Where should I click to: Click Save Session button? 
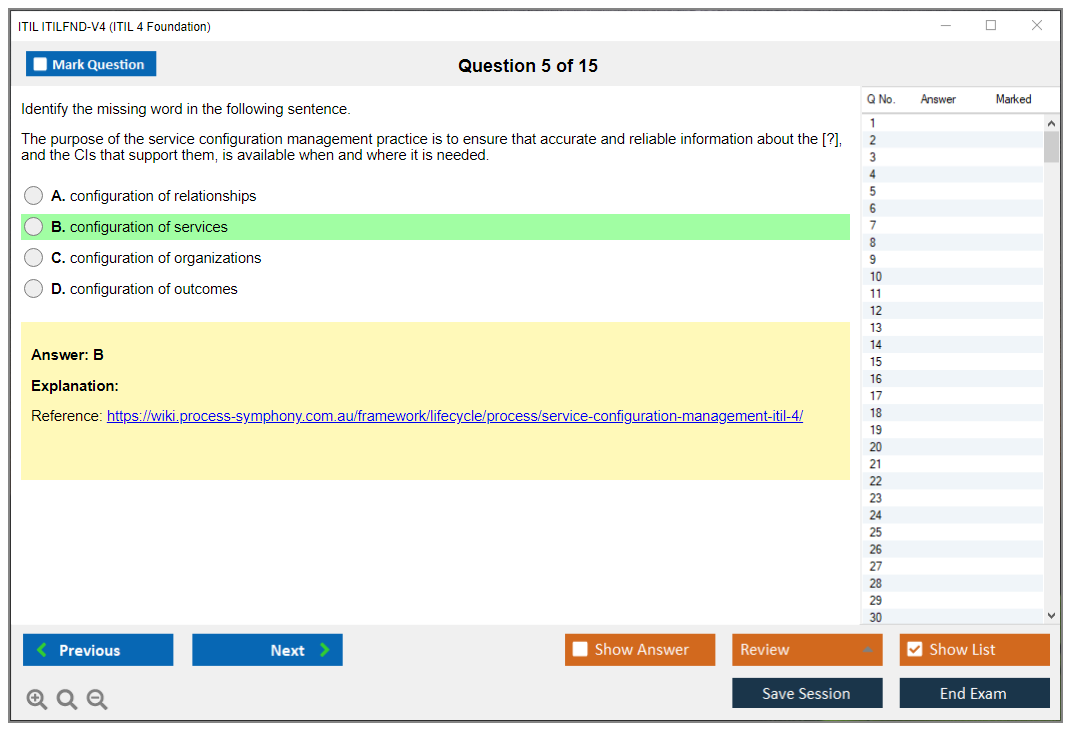[807, 693]
